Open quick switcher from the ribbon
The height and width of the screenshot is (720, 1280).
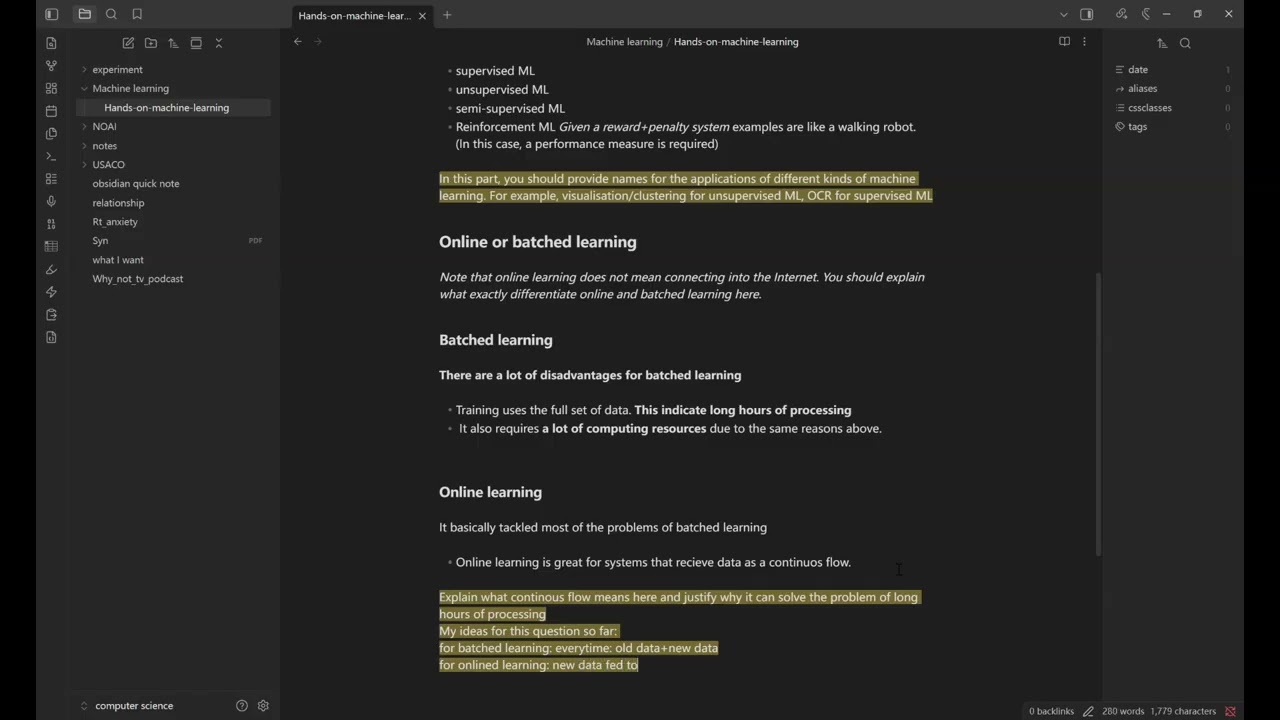(52, 43)
